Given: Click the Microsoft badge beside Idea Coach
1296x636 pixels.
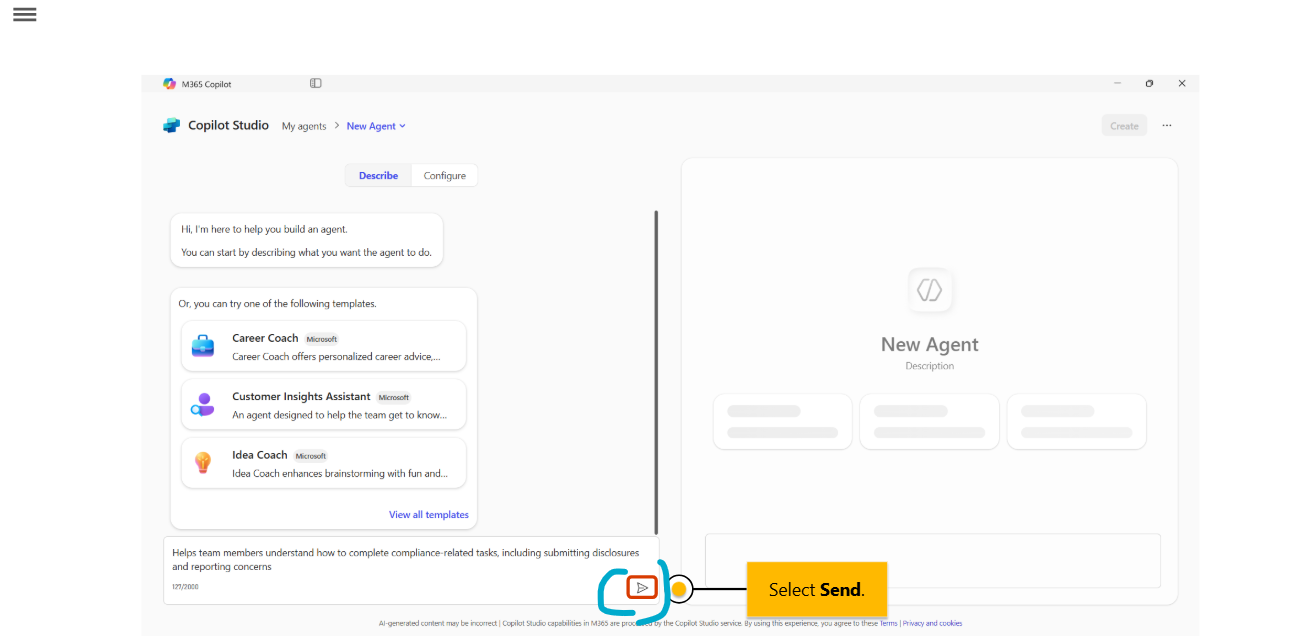Looking at the screenshot, I should tap(311, 456).
